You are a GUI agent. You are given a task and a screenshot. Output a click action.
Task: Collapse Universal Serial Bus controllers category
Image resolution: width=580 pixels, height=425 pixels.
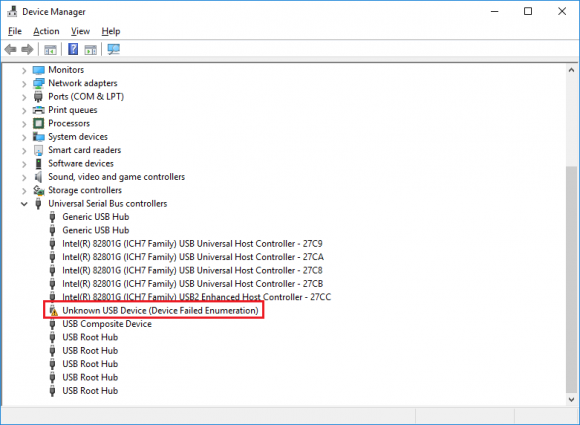click(24, 204)
